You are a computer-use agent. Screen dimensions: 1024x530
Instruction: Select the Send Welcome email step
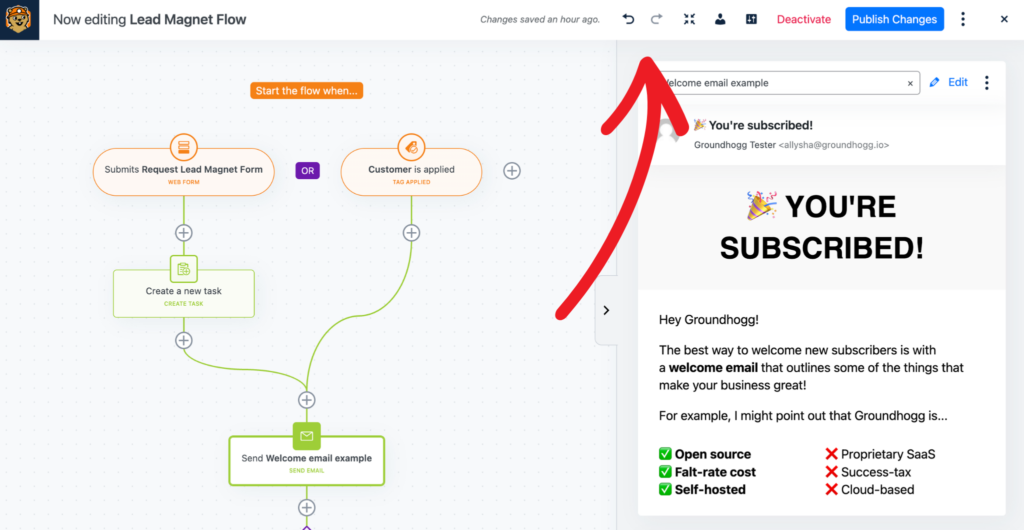306,461
